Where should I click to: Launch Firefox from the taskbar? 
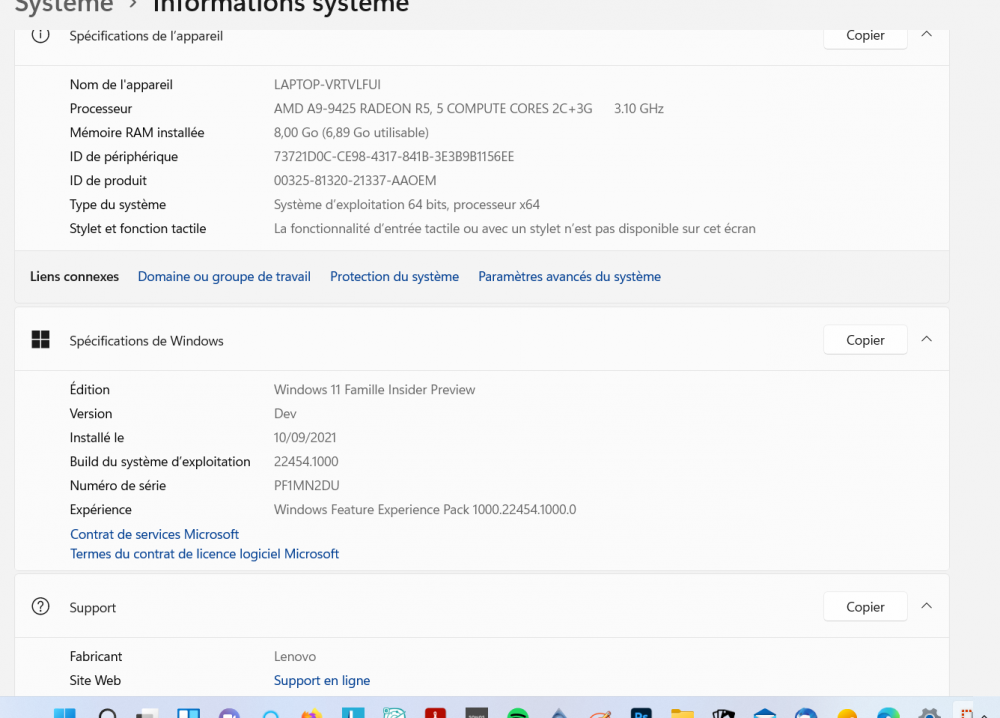(x=311, y=713)
